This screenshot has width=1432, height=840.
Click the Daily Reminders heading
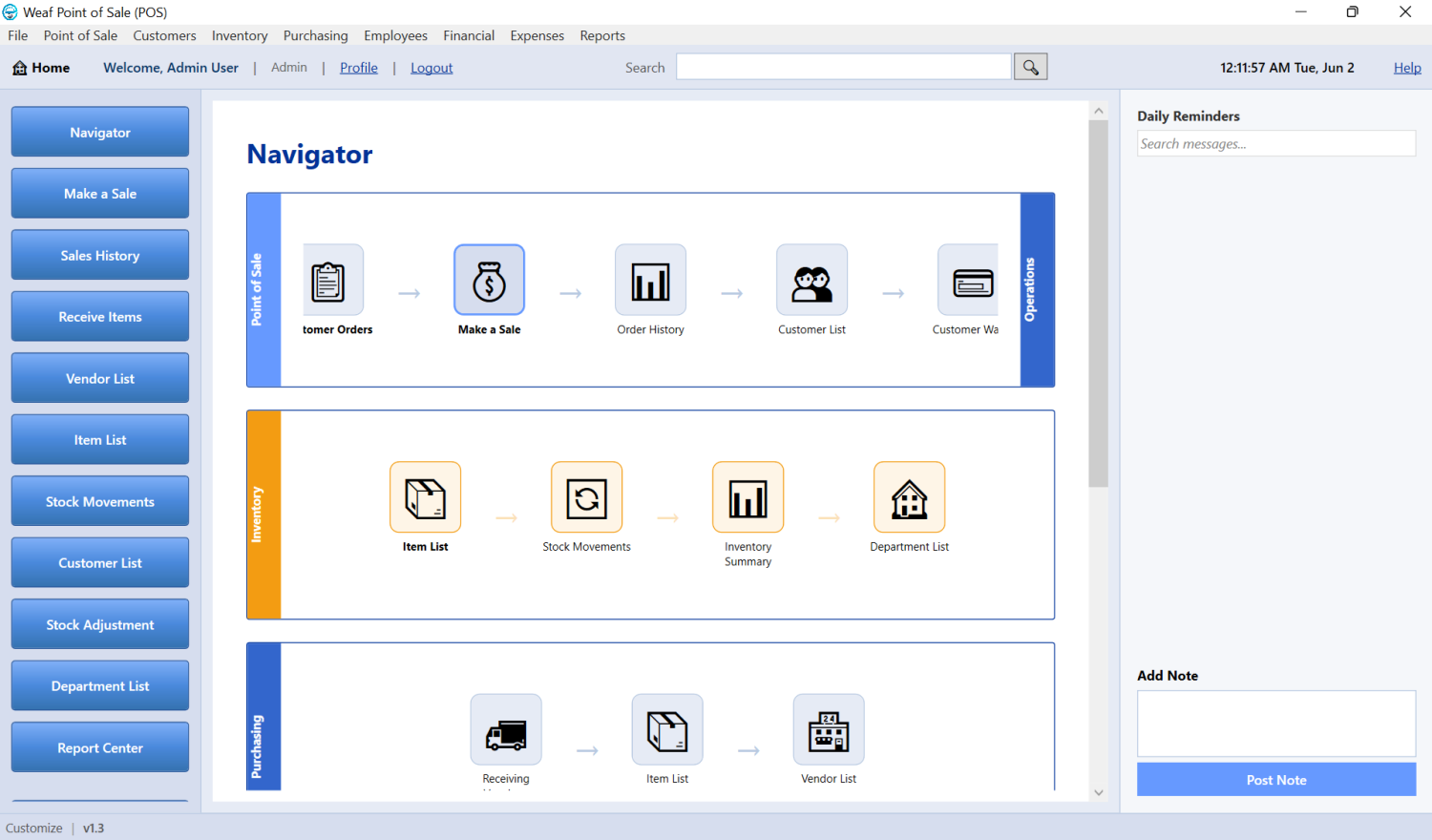[1189, 116]
